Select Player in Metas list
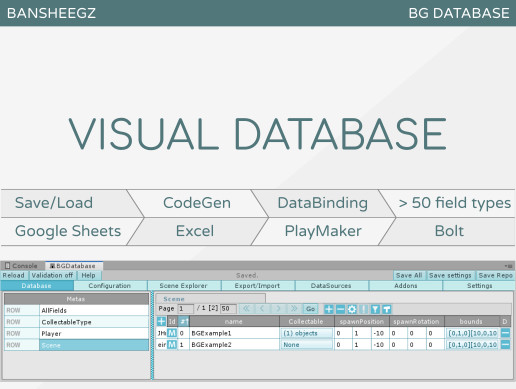Screen dimensions: 516x389 point(94,333)
